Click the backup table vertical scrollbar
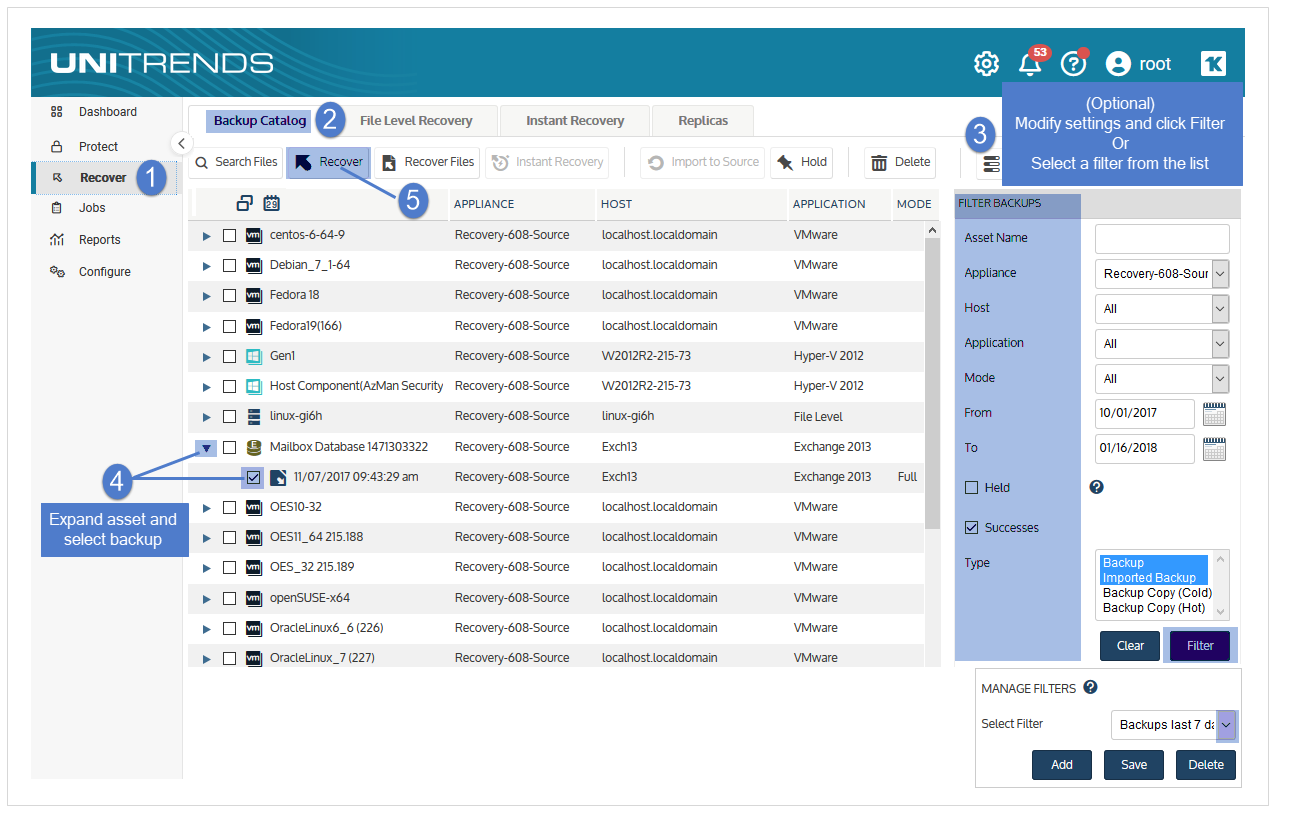The height and width of the screenshot is (827, 1296). pyautogui.click(x=933, y=383)
